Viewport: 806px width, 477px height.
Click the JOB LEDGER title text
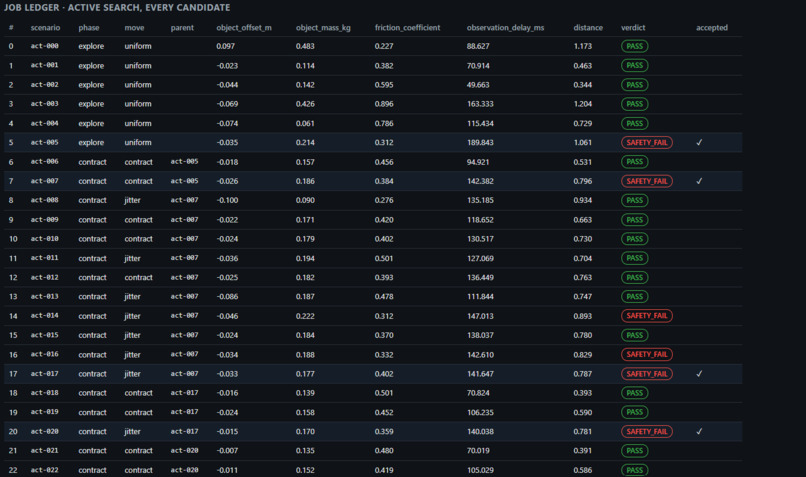point(117,8)
